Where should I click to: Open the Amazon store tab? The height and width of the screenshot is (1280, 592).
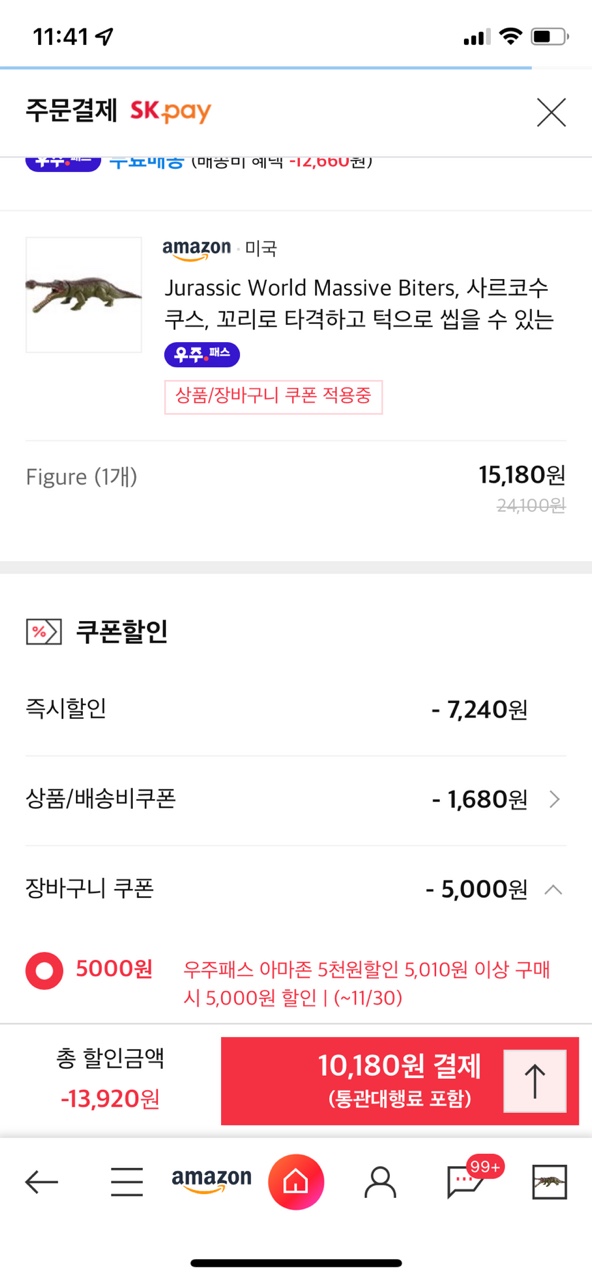(211, 1181)
